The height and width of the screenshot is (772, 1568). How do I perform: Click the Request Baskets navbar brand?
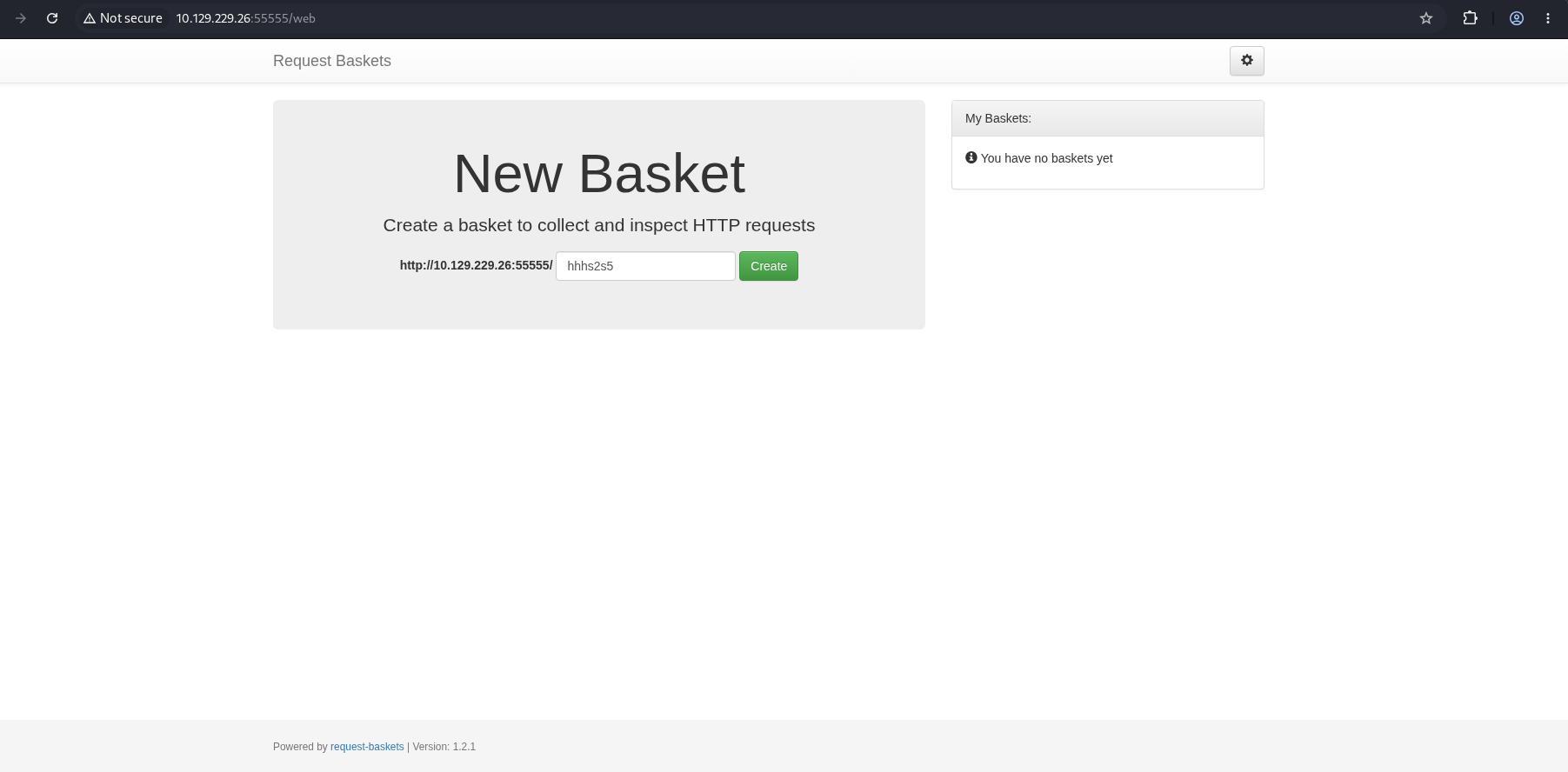tap(332, 61)
